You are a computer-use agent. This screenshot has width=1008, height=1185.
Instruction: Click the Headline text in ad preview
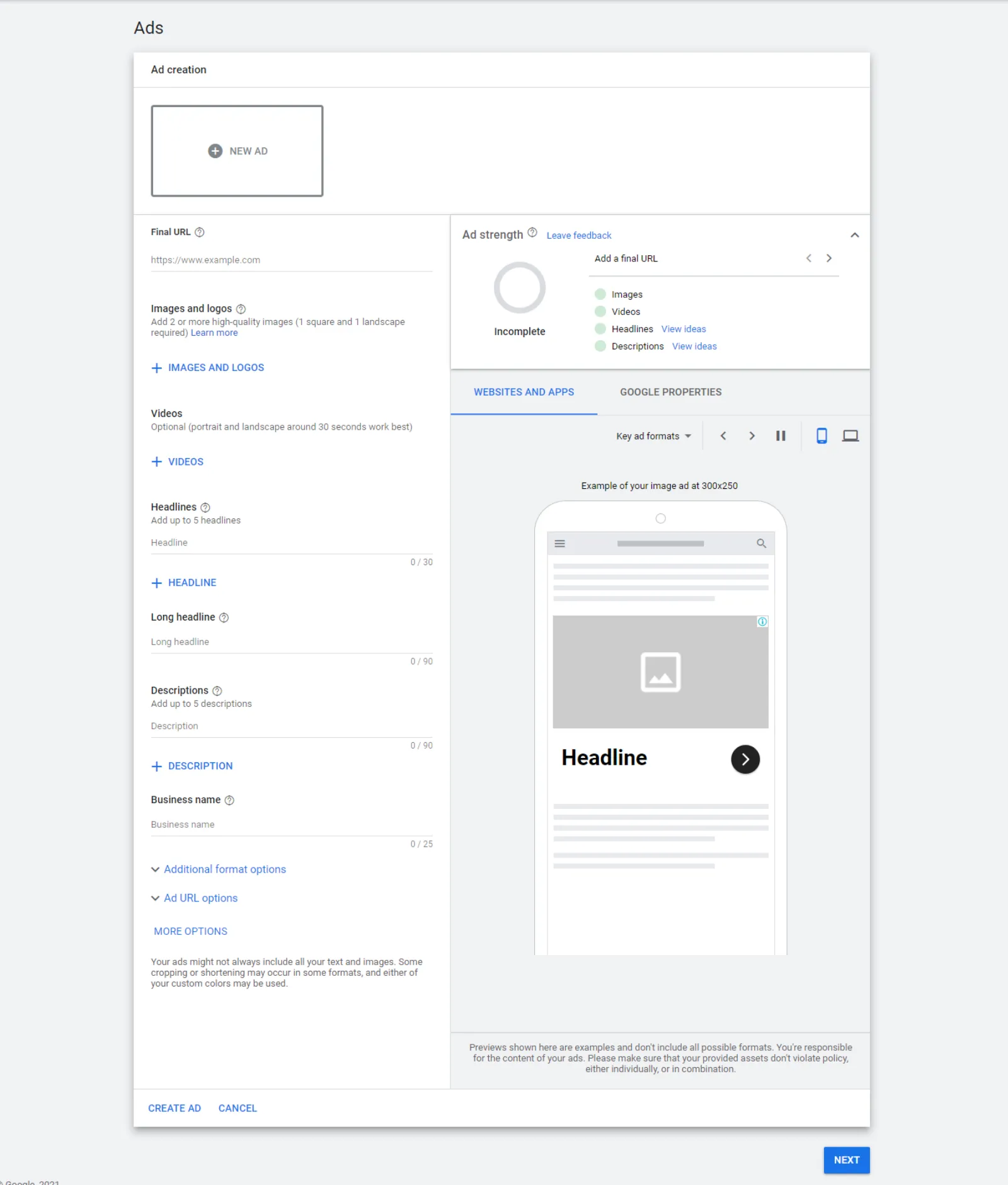[x=604, y=758]
